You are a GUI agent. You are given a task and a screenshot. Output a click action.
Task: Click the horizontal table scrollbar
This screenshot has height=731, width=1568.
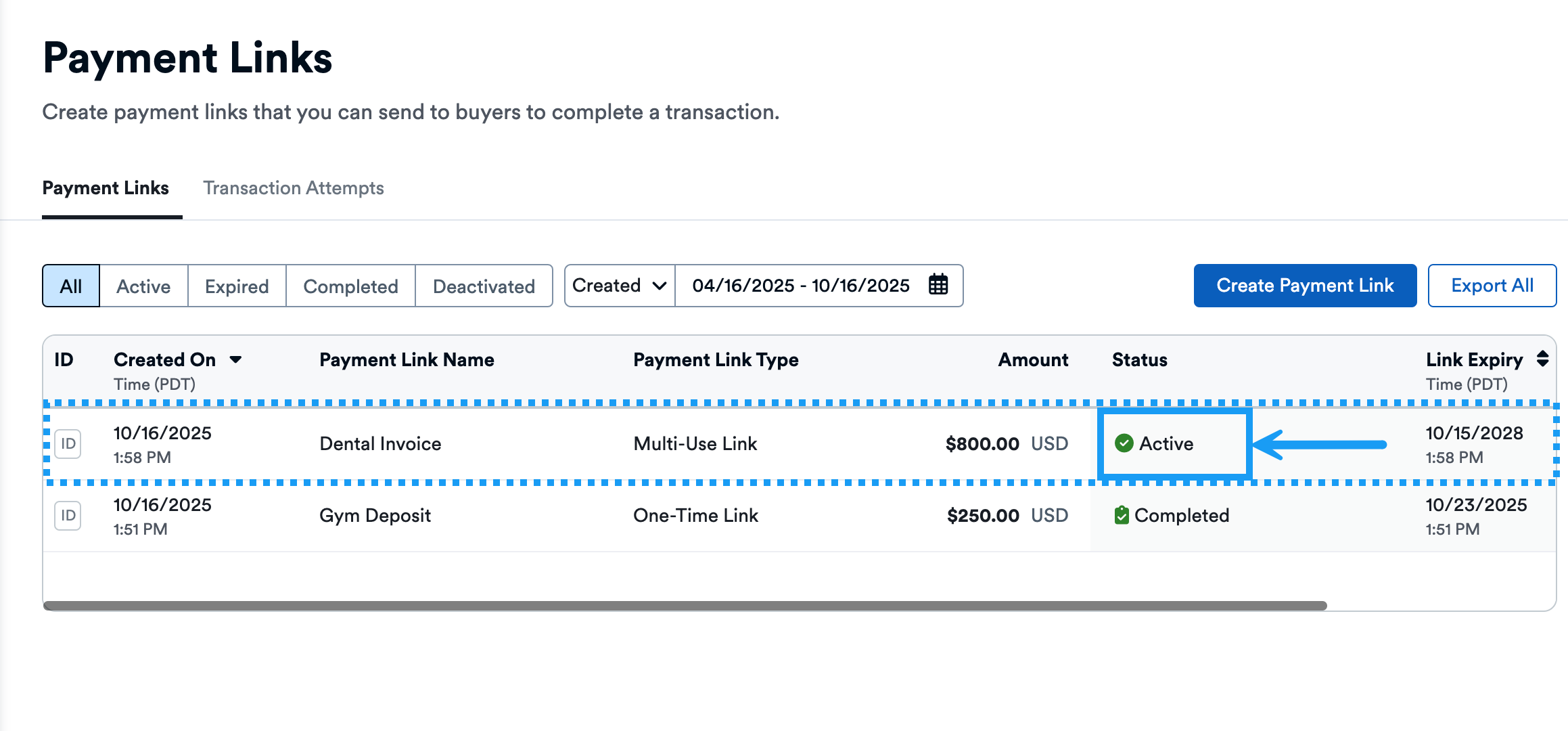(x=685, y=606)
